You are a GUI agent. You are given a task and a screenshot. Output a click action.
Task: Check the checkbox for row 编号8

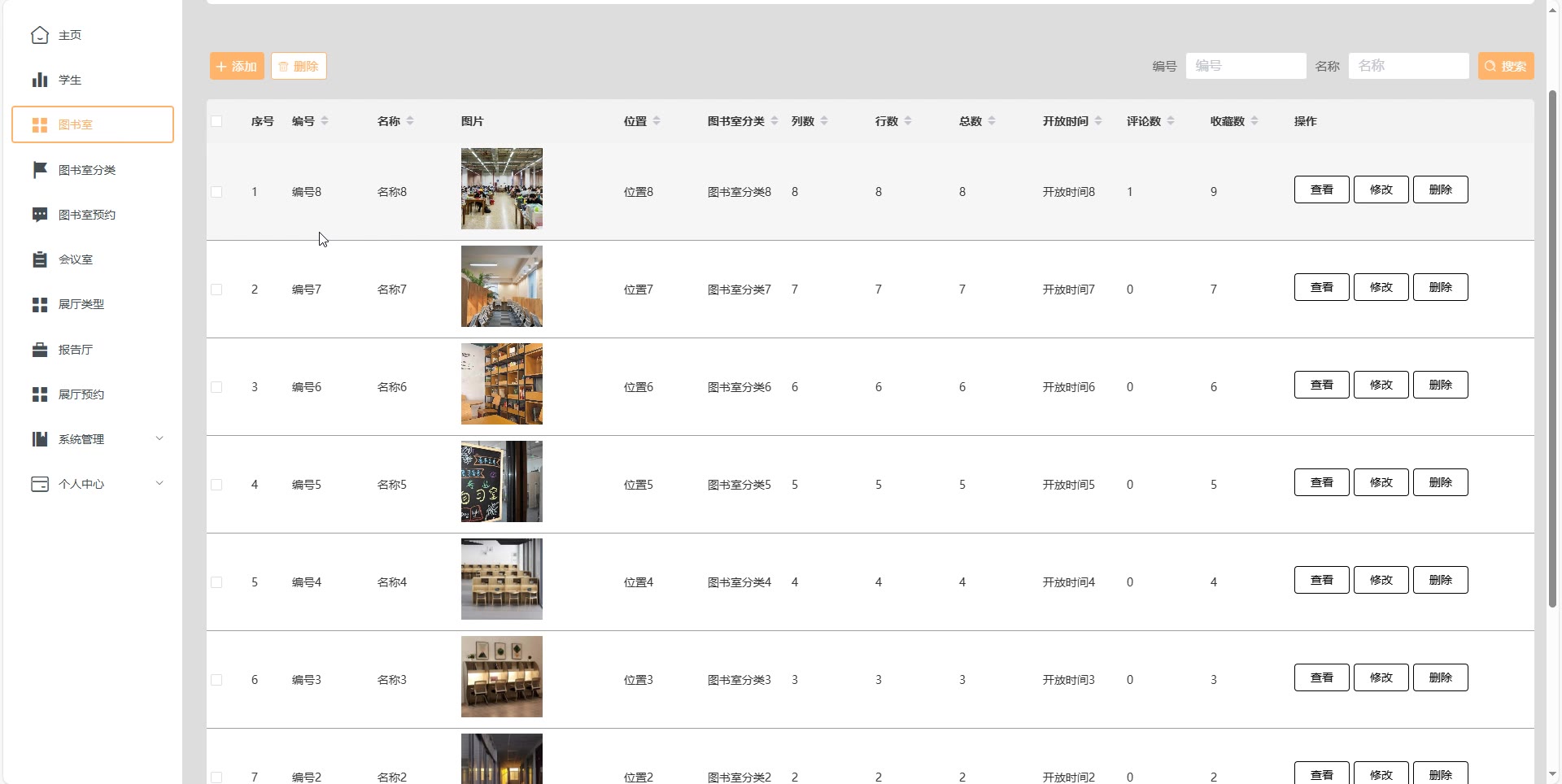(x=216, y=192)
